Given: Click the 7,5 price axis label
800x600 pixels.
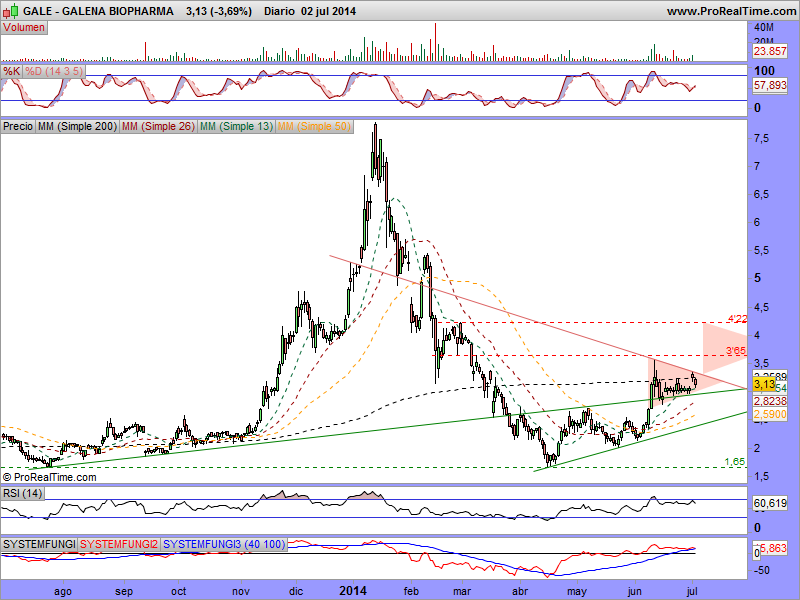Looking at the screenshot, I should pos(761,139).
